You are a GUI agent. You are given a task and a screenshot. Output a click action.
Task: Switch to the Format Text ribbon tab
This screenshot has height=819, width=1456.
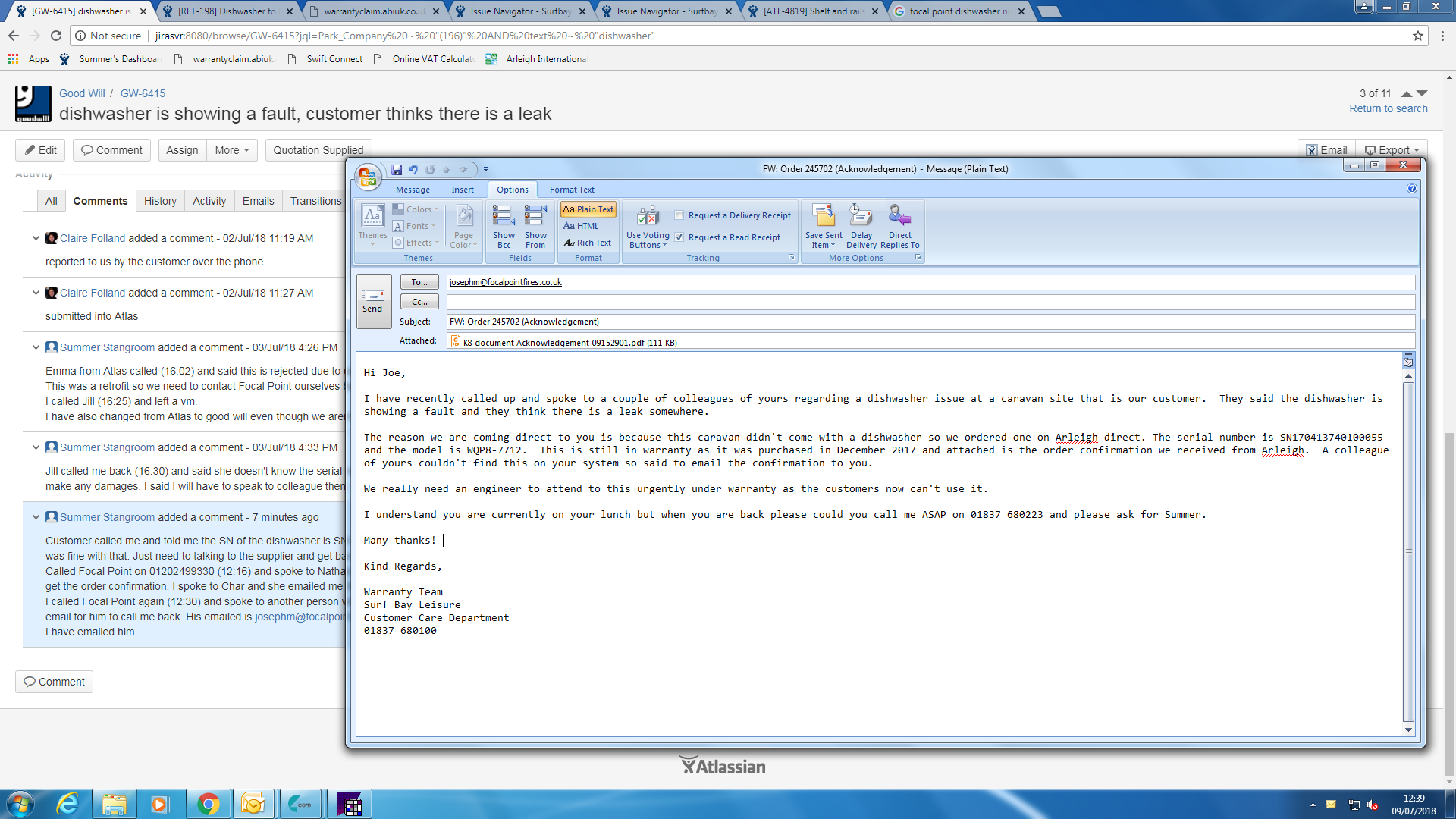click(x=571, y=190)
